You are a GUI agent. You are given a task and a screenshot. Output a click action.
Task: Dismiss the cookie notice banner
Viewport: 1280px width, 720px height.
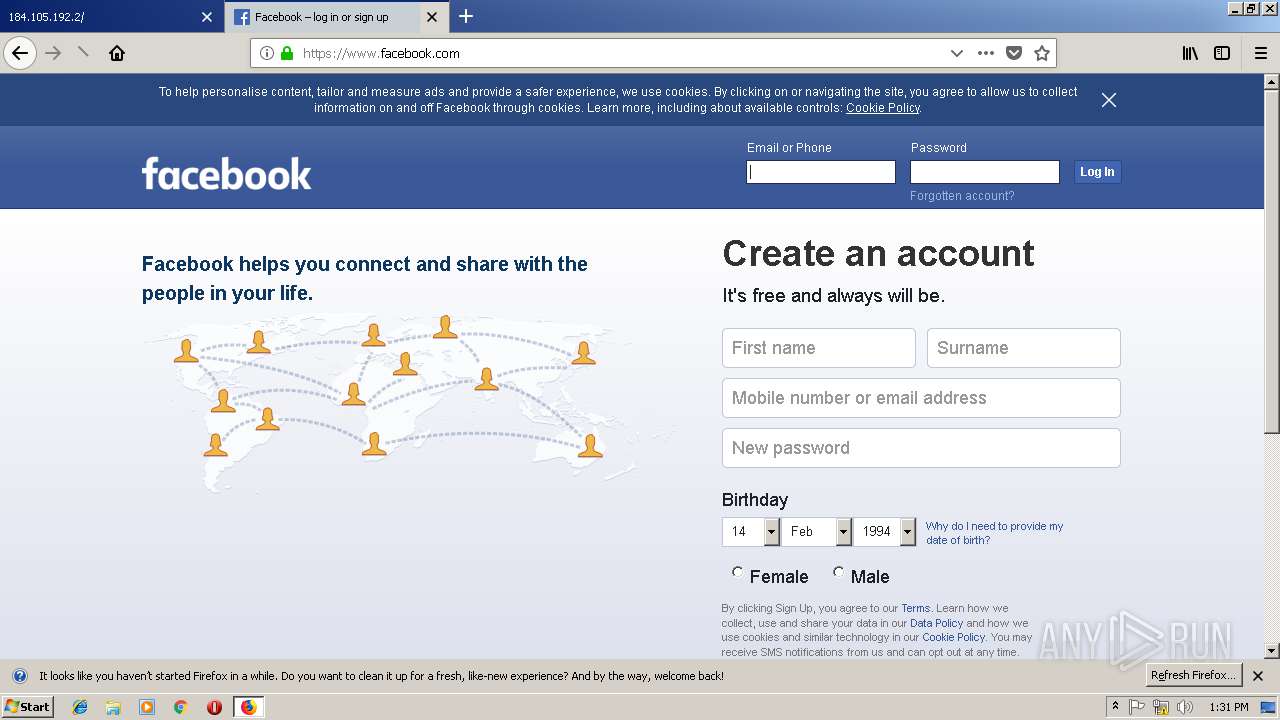click(1109, 99)
